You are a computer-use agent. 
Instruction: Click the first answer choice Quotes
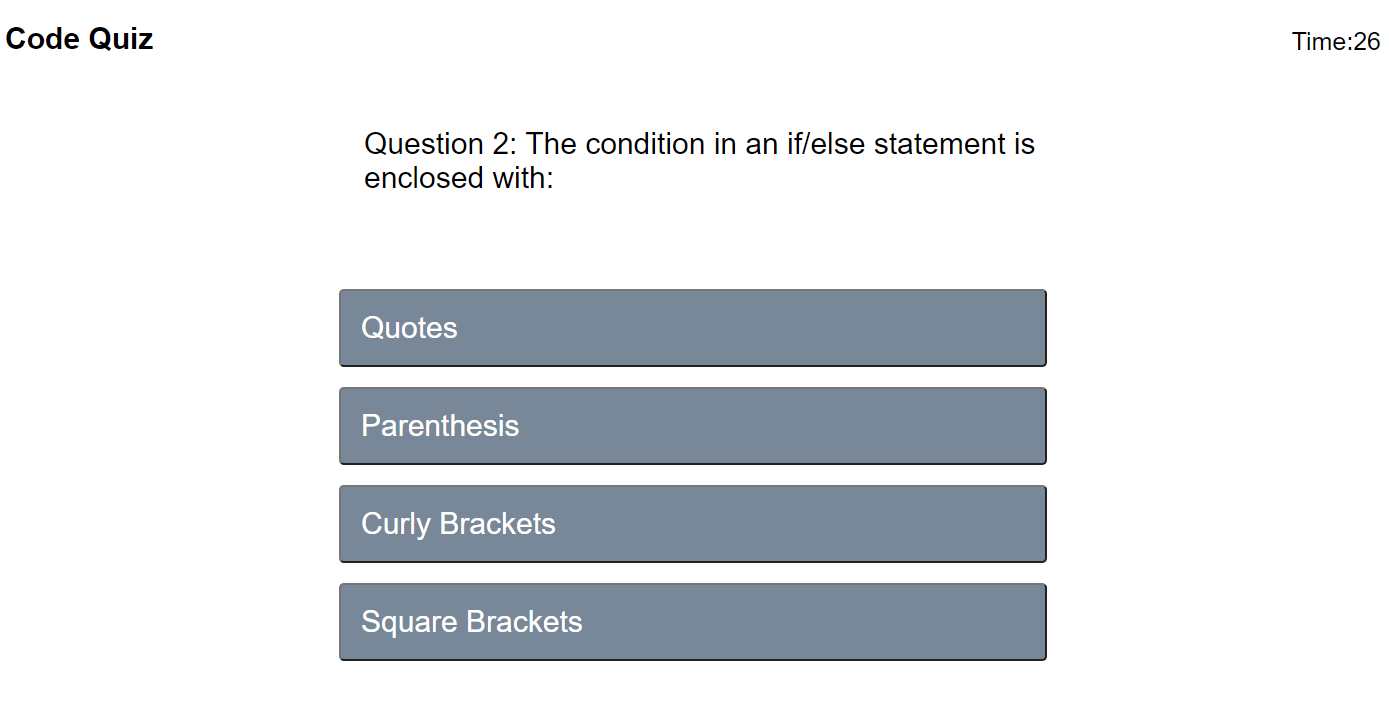[x=693, y=327]
